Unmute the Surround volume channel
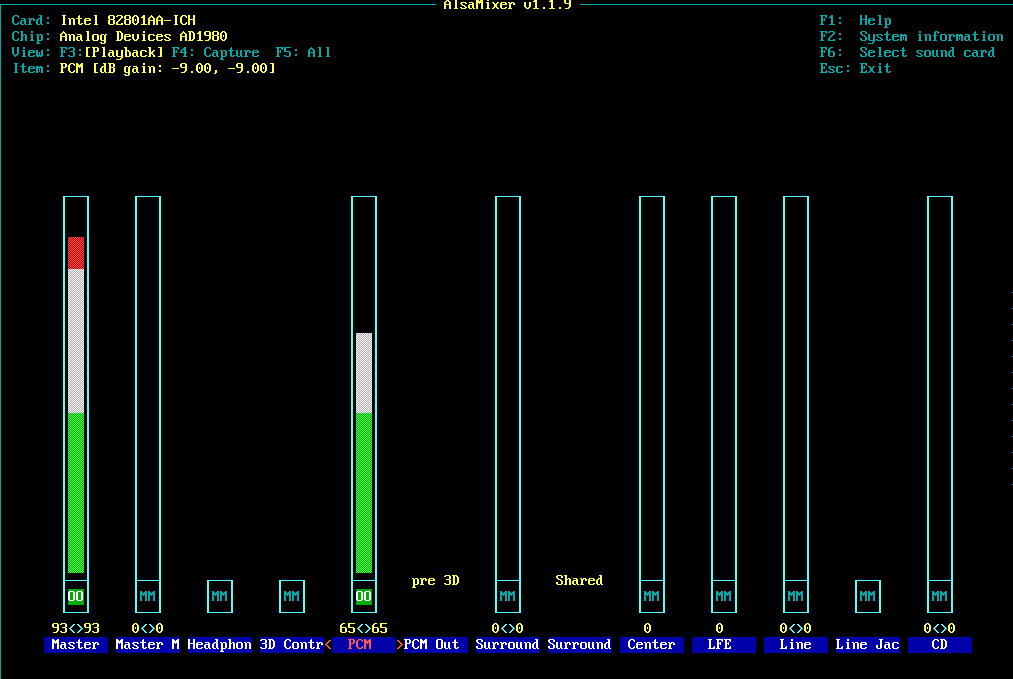This screenshot has width=1013, height=679. (508, 597)
